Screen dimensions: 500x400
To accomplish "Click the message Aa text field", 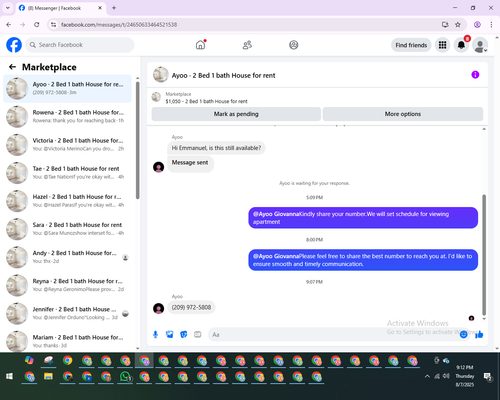I will [x=333, y=334].
